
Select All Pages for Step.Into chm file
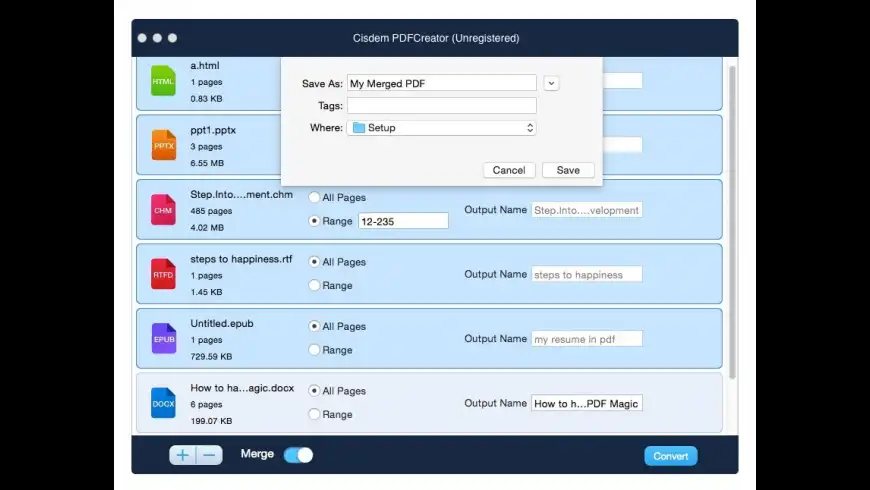[x=314, y=197]
